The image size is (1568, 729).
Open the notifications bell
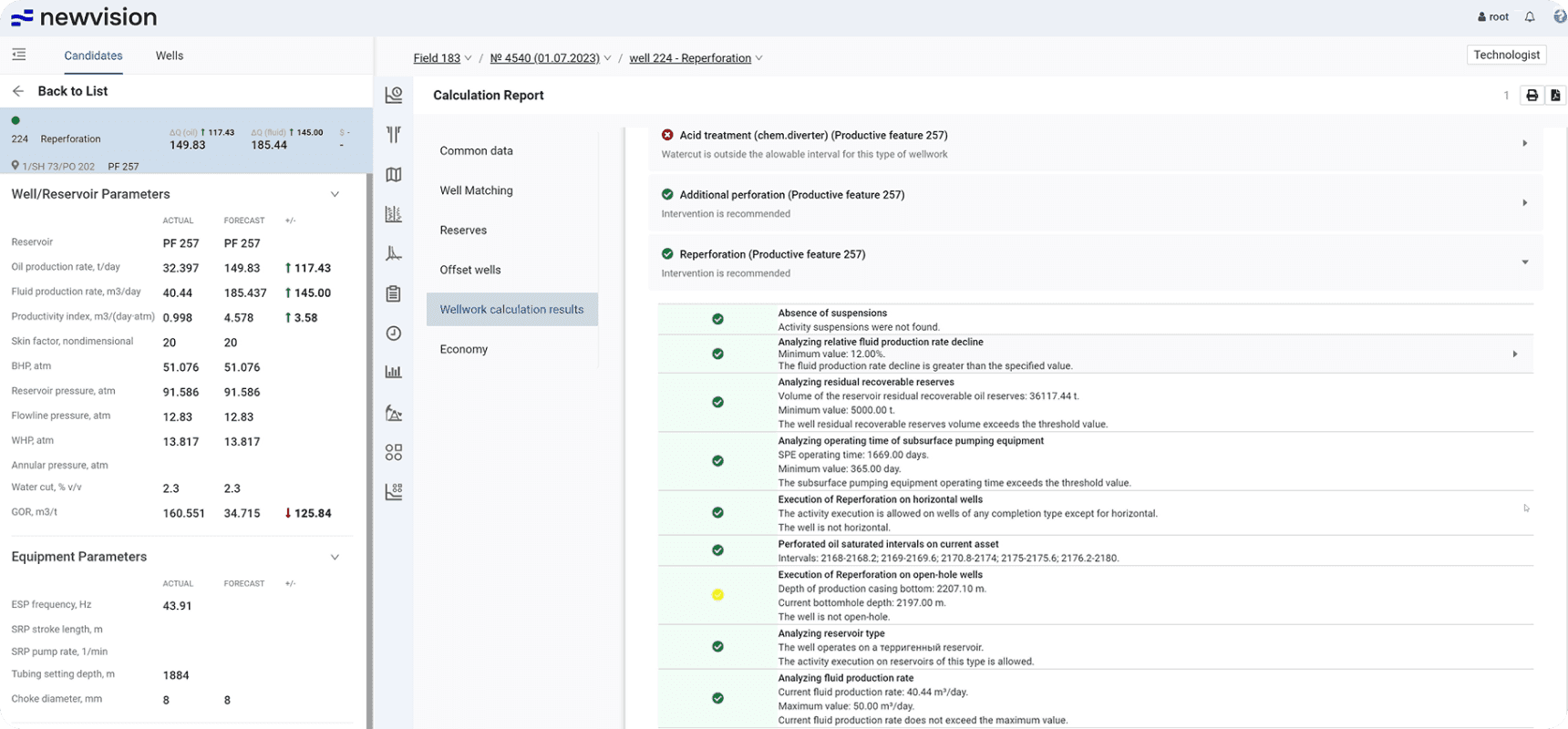[1530, 16]
